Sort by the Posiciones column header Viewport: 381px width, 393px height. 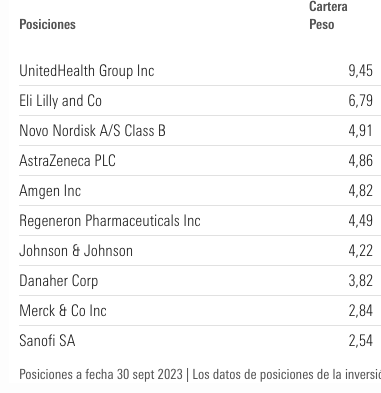(47, 24)
